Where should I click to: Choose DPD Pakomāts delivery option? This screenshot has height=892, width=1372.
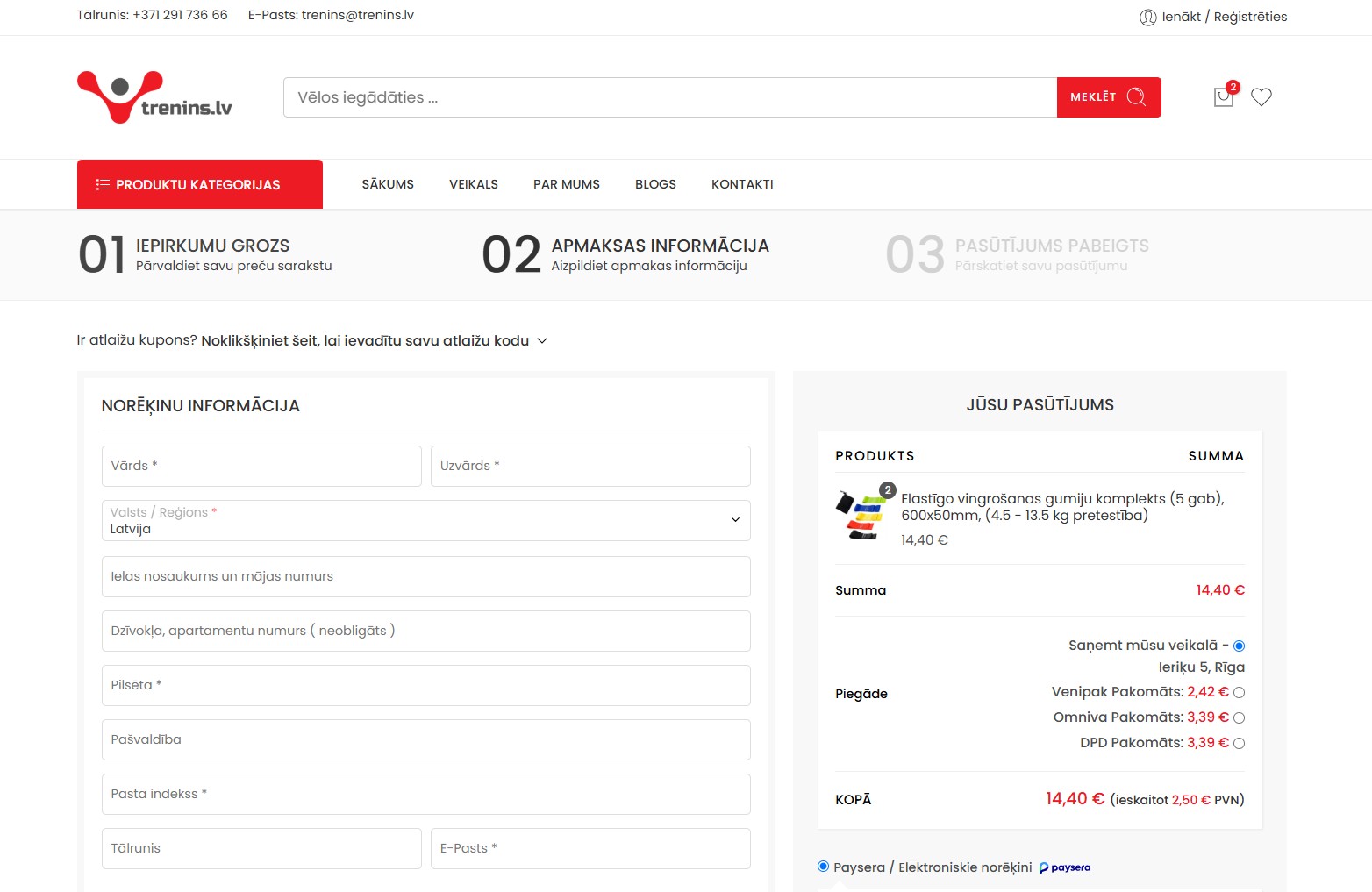1239,744
